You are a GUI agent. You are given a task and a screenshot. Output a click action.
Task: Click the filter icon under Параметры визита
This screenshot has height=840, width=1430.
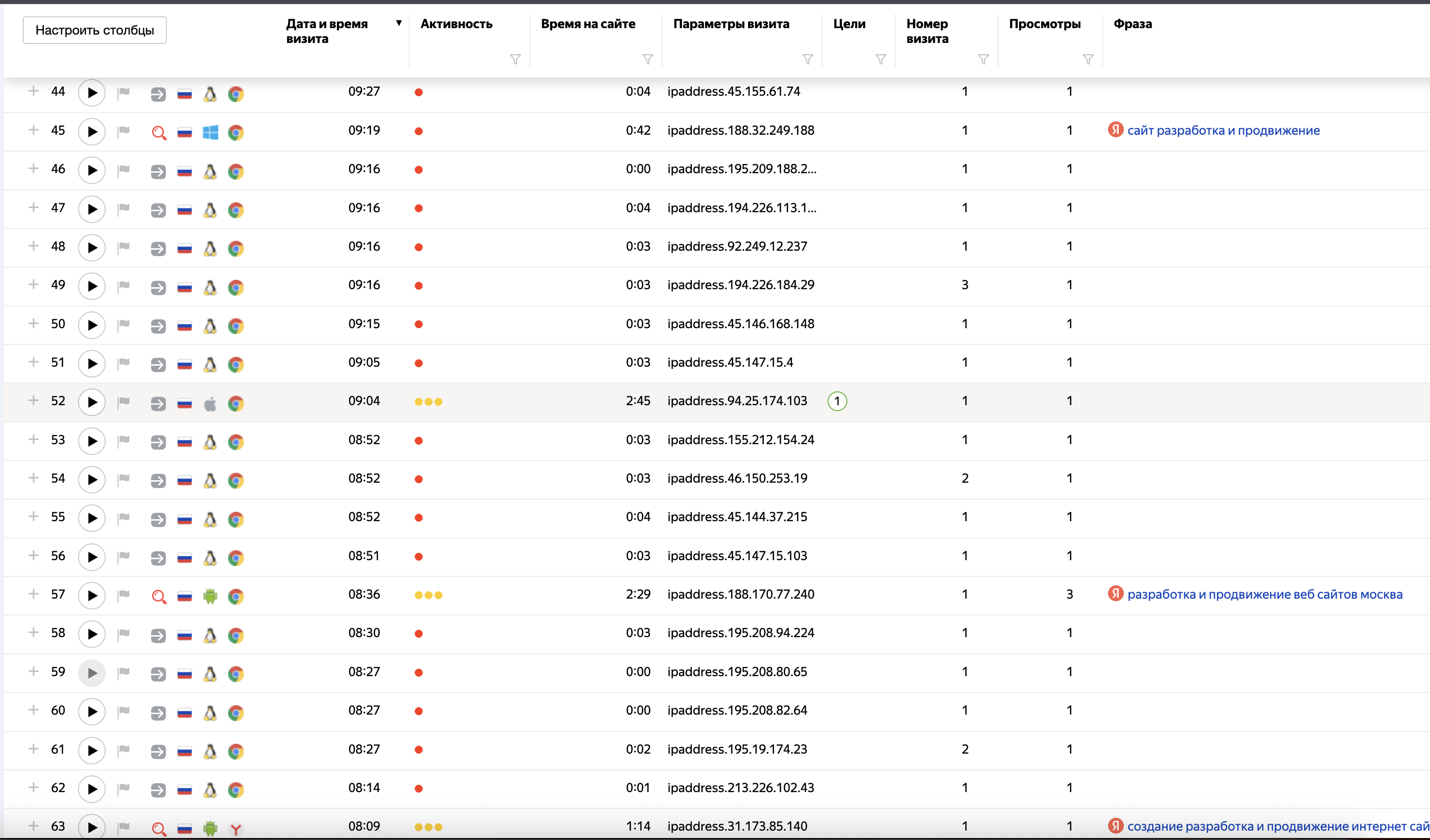807,59
